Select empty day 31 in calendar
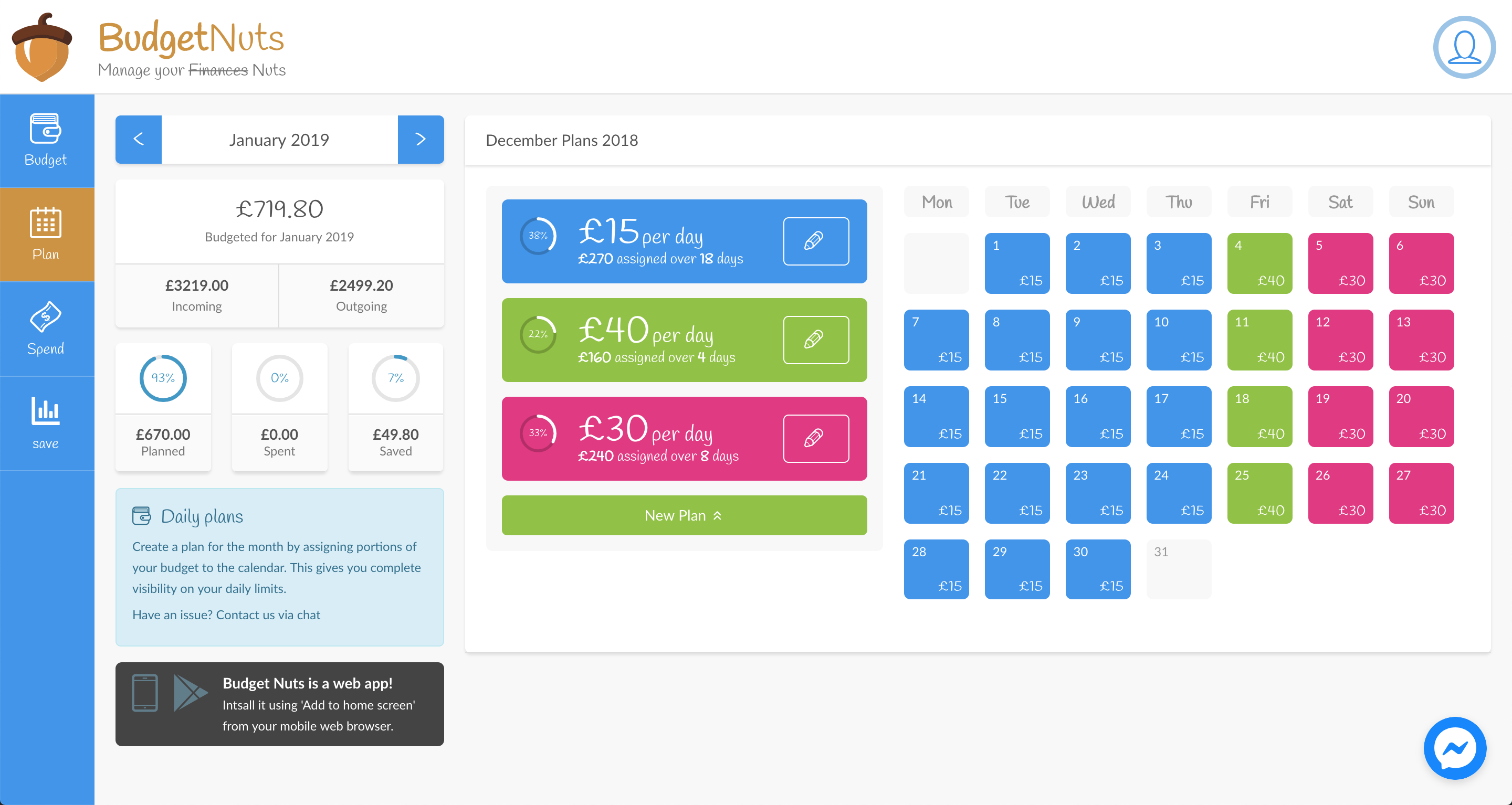The width and height of the screenshot is (1512, 805). click(1178, 568)
